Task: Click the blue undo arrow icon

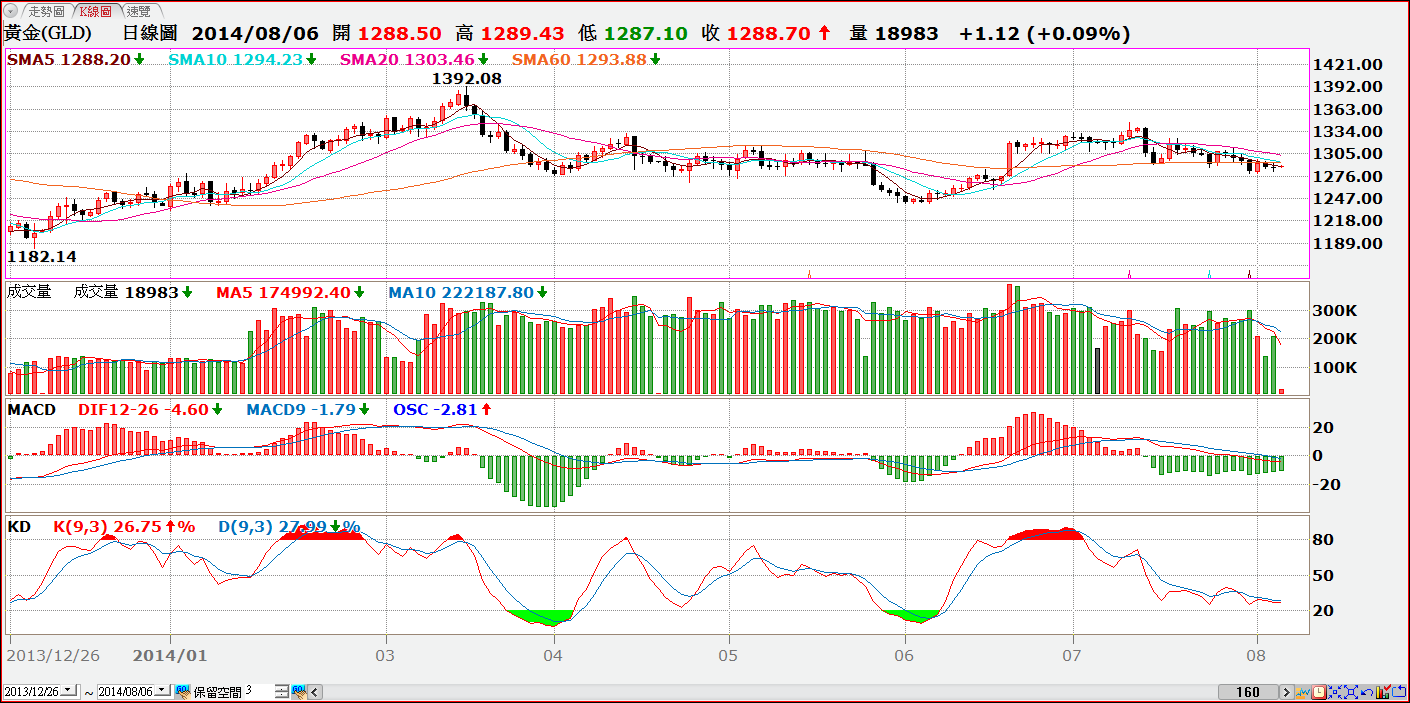Action: point(1367,692)
